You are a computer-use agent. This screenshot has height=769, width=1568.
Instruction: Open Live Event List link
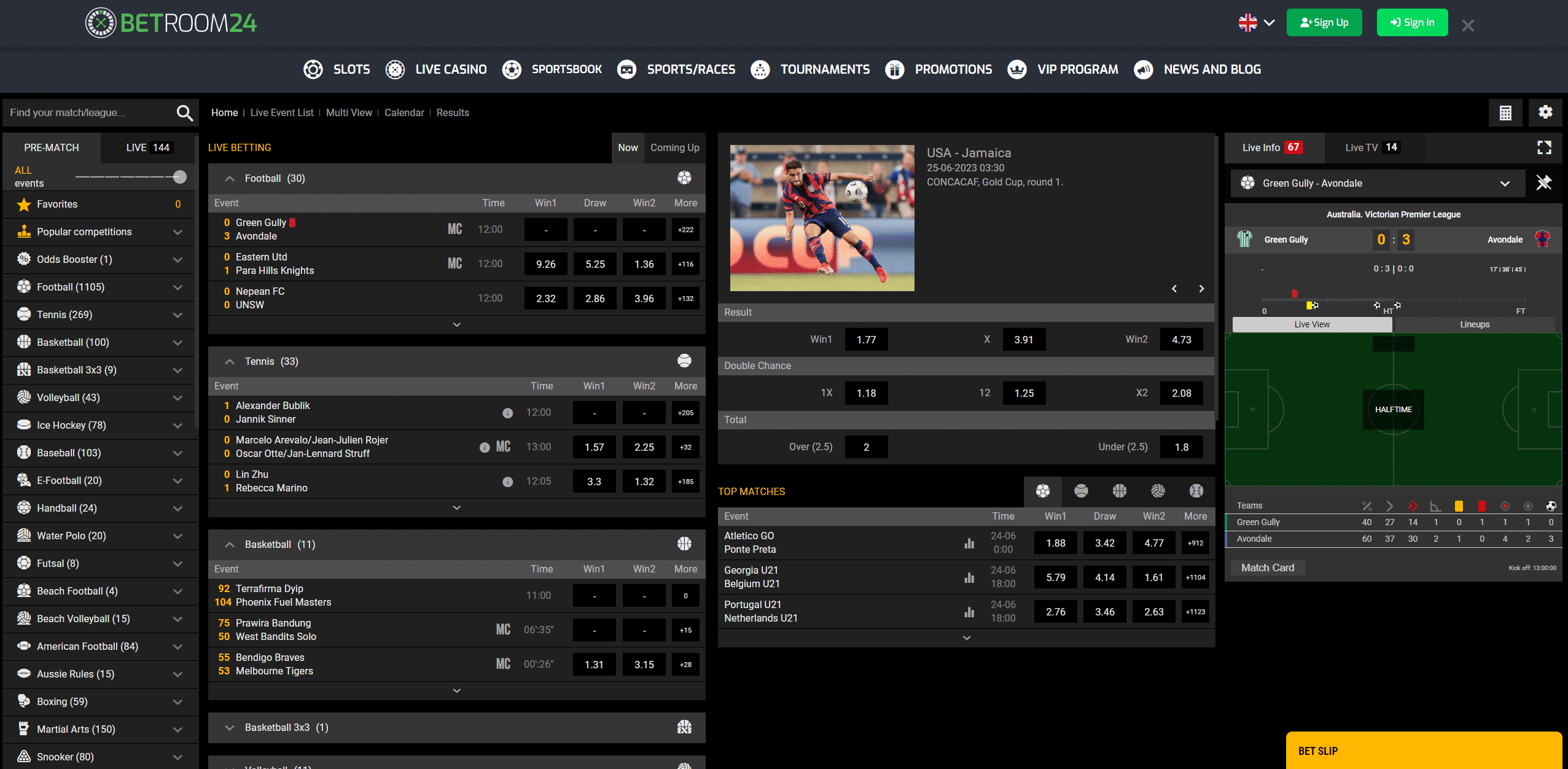[x=282, y=112]
